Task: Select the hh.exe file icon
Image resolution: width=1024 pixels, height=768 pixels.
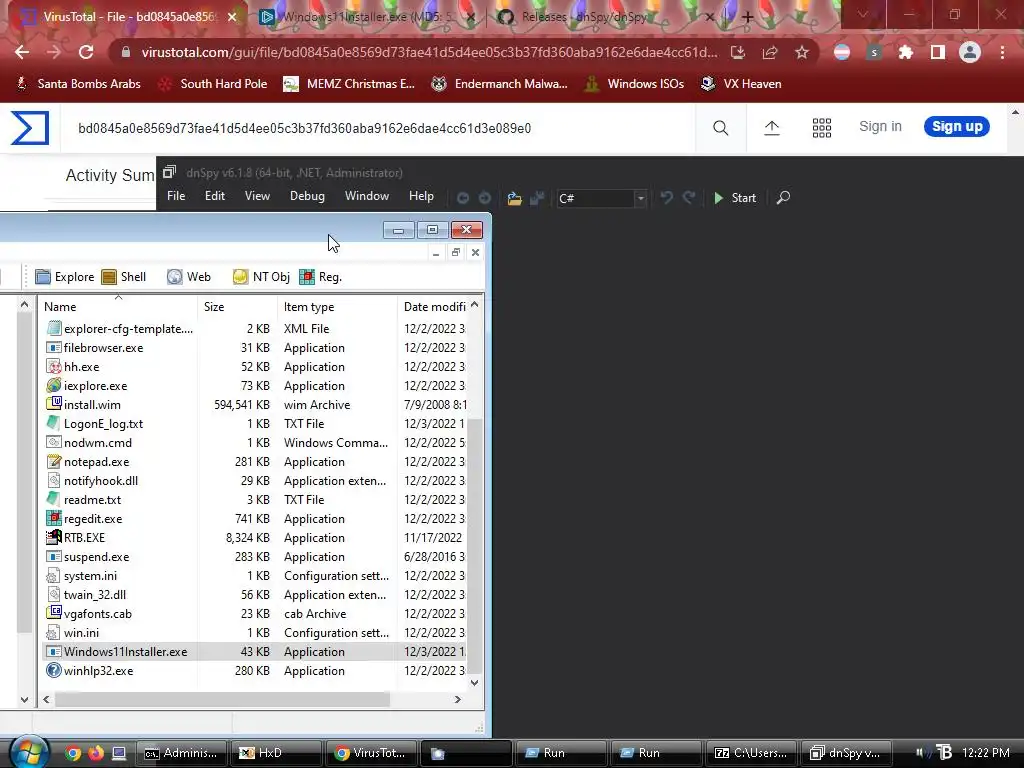Action: tap(54, 366)
